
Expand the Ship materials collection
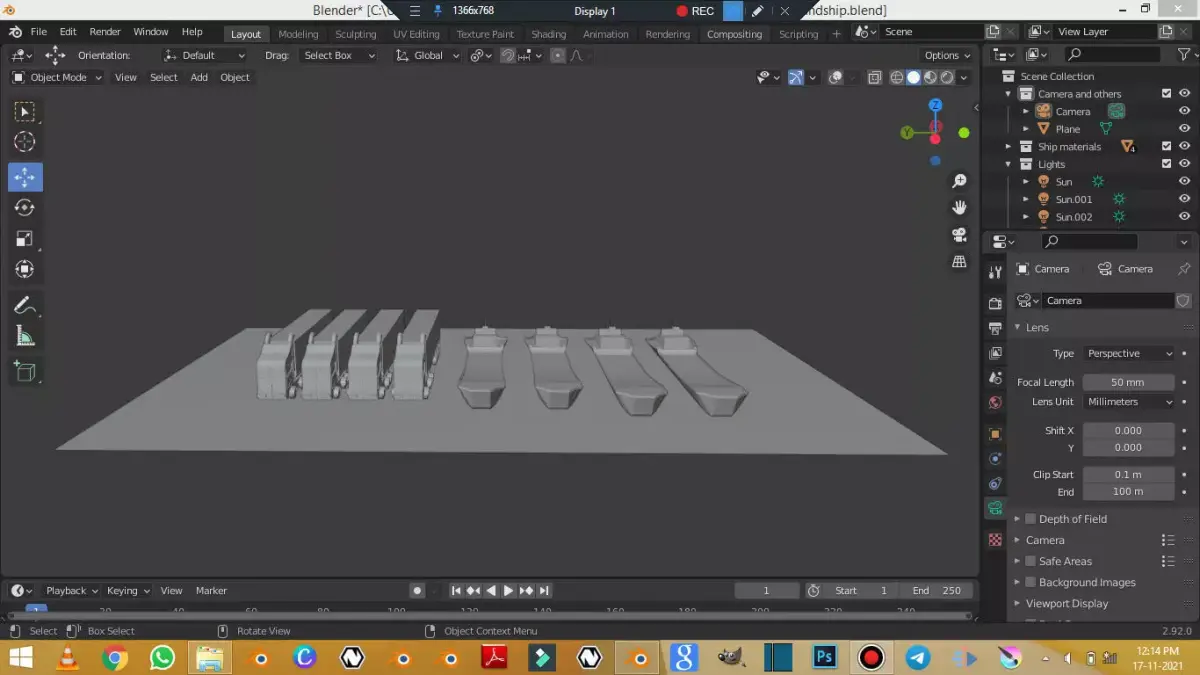pyautogui.click(x=1008, y=147)
